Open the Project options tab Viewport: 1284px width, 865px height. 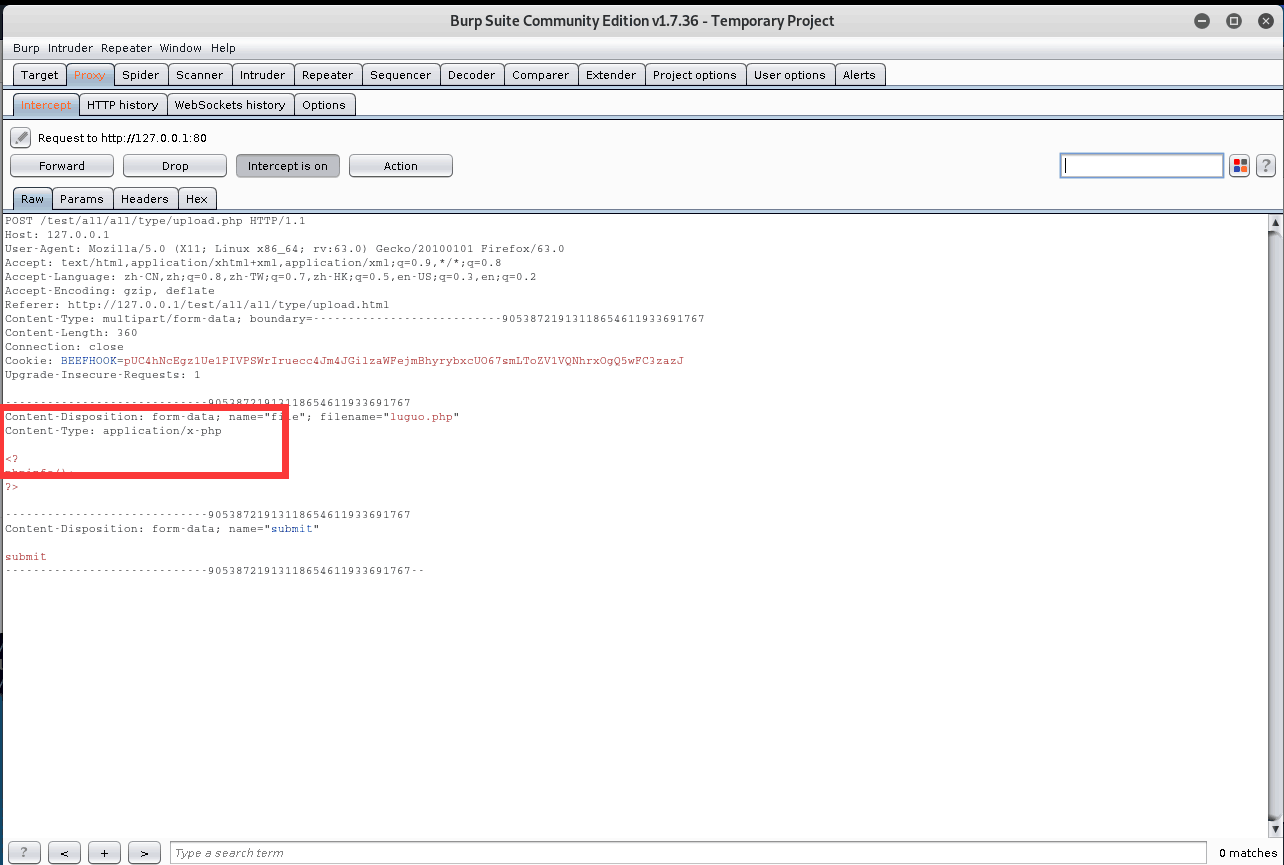click(695, 75)
